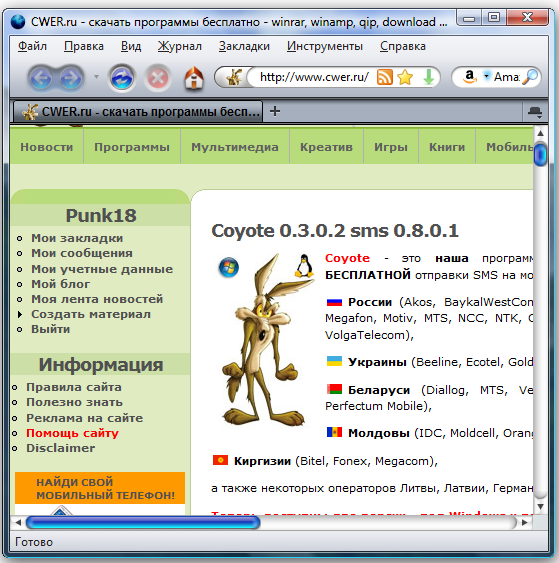Click the vertical scrollbar down arrow

(540, 507)
